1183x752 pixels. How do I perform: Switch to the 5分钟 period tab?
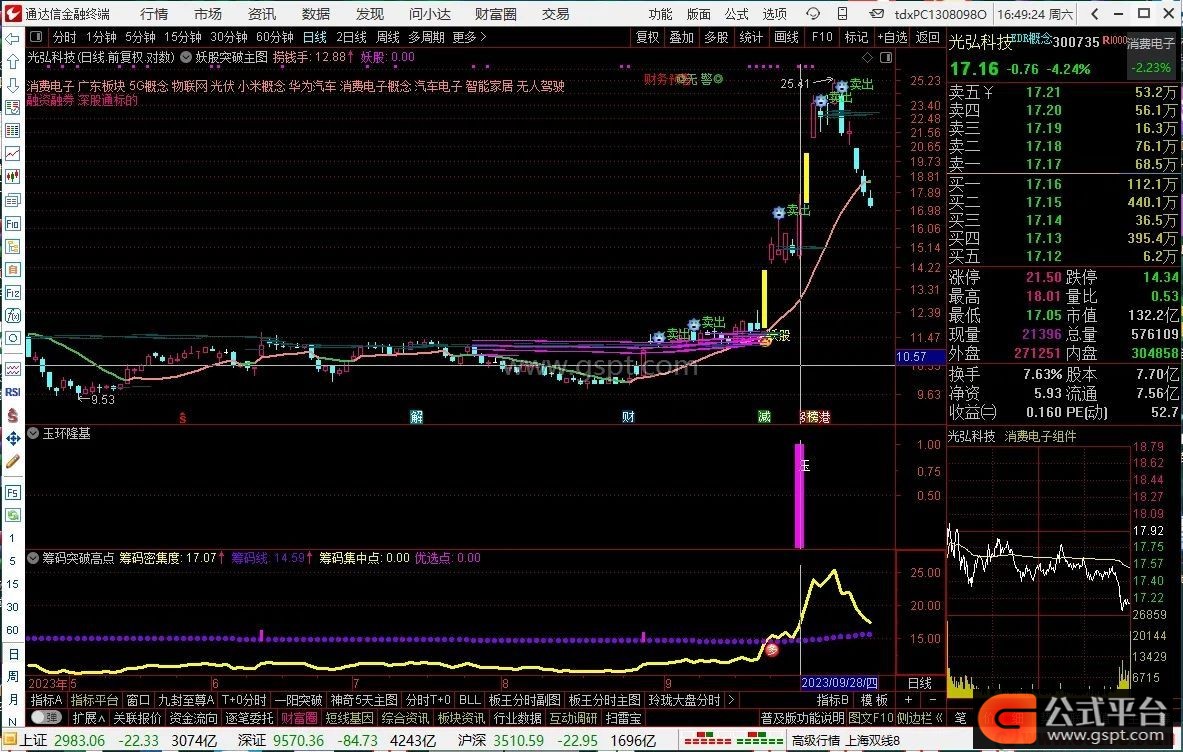click(140, 37)
